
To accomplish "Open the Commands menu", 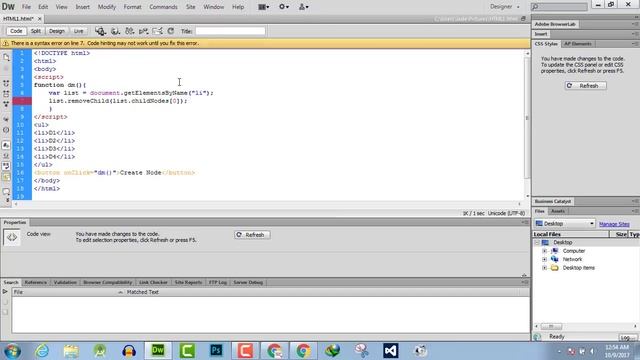I will (x=163, y=7).
